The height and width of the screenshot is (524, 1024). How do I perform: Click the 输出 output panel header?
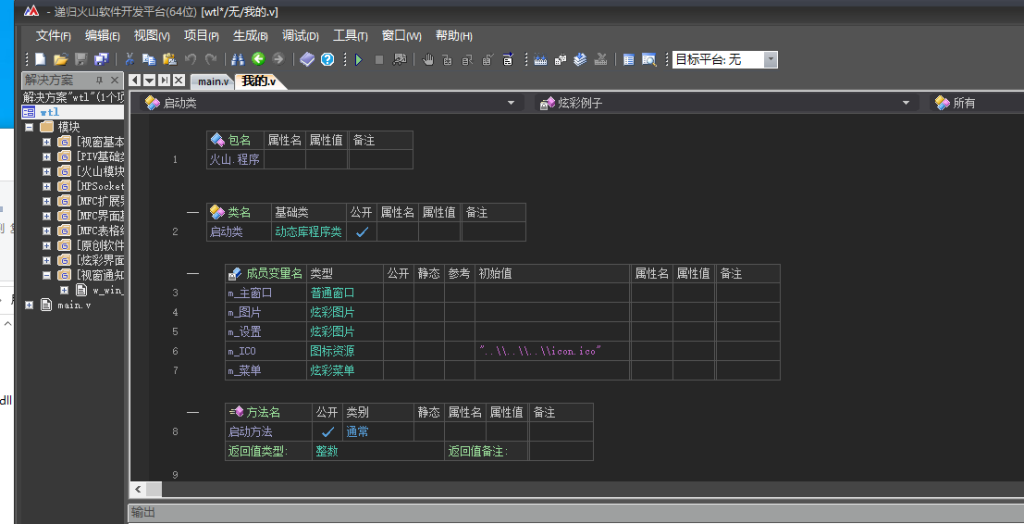pos(575,513)
